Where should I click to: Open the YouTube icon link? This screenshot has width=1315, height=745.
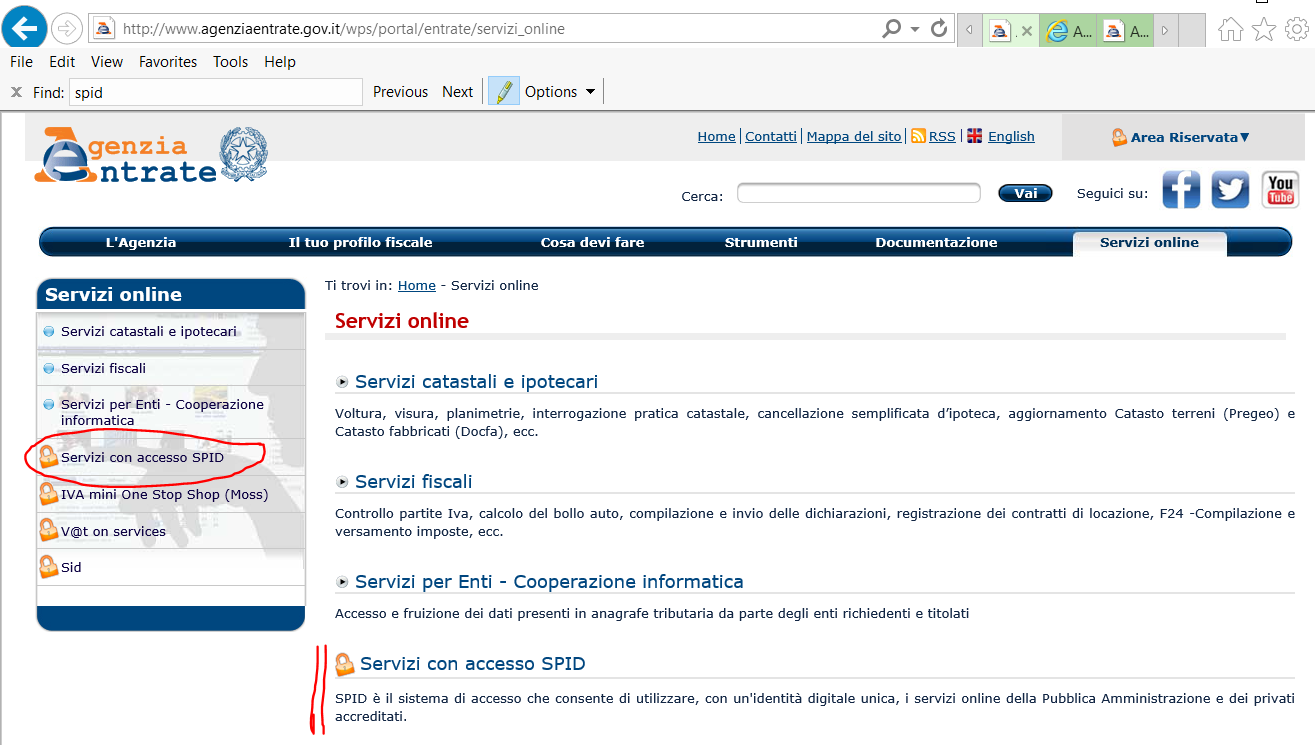pos(1280,189)
